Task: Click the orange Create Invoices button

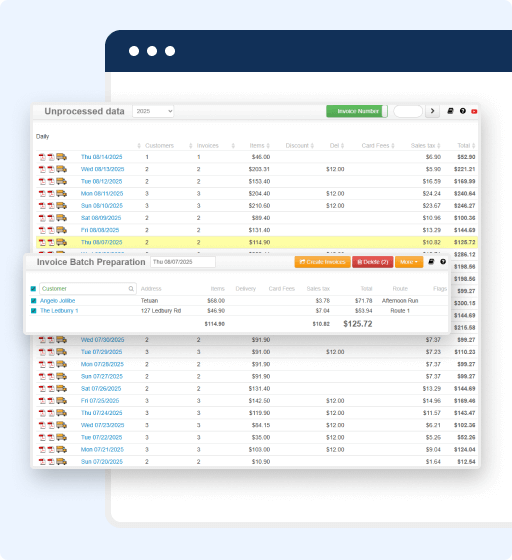Action: (x=322, y=262)
